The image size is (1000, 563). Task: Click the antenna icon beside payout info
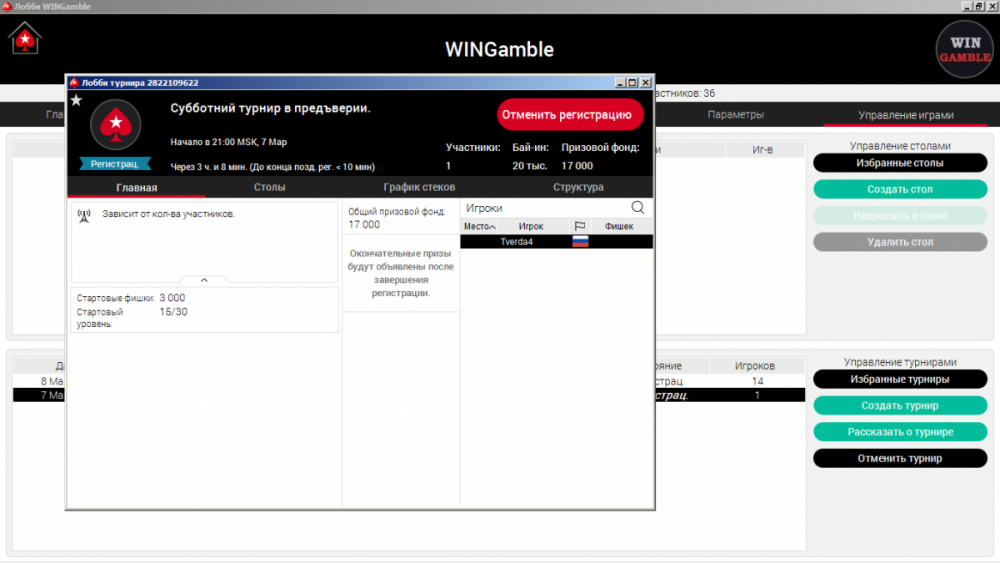point(84,215)
